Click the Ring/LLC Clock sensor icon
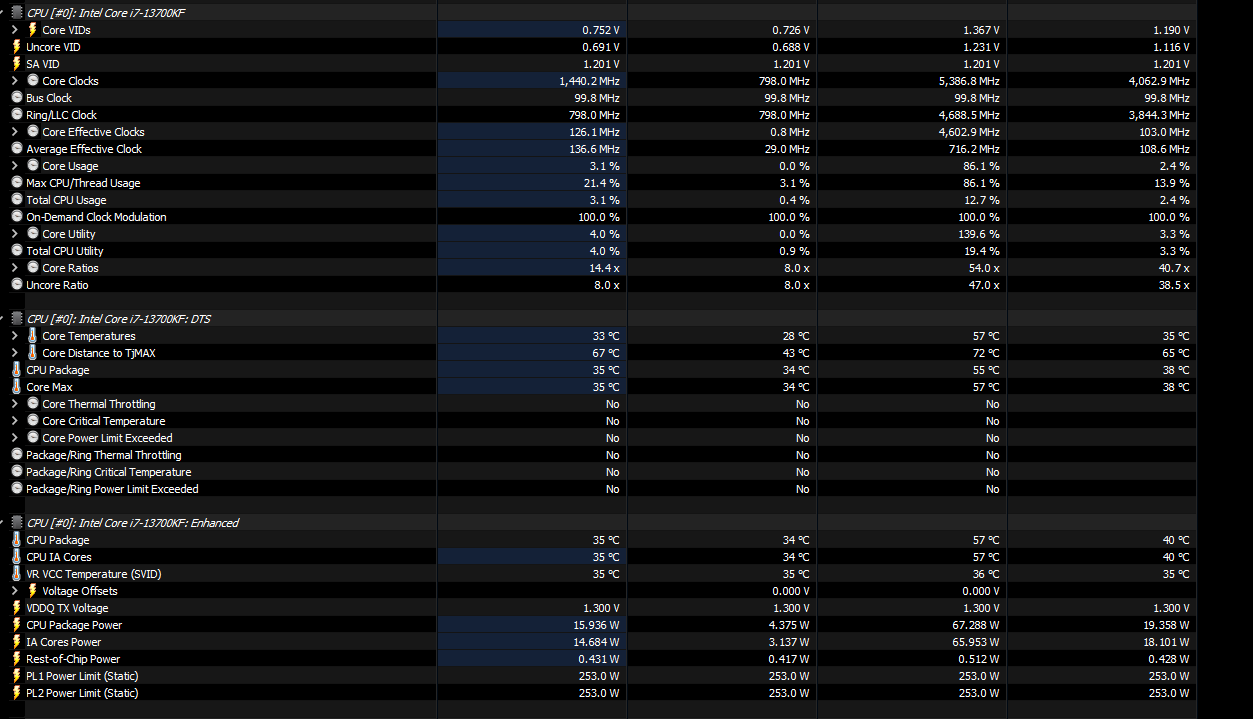The height and width of the screenshot is (719, 1253). [16, 115]
